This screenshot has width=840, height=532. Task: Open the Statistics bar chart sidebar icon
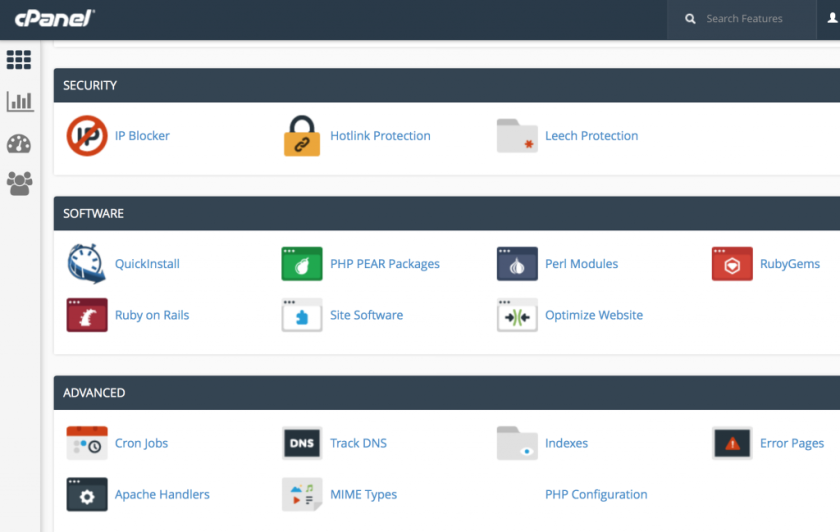click(20, 101)
